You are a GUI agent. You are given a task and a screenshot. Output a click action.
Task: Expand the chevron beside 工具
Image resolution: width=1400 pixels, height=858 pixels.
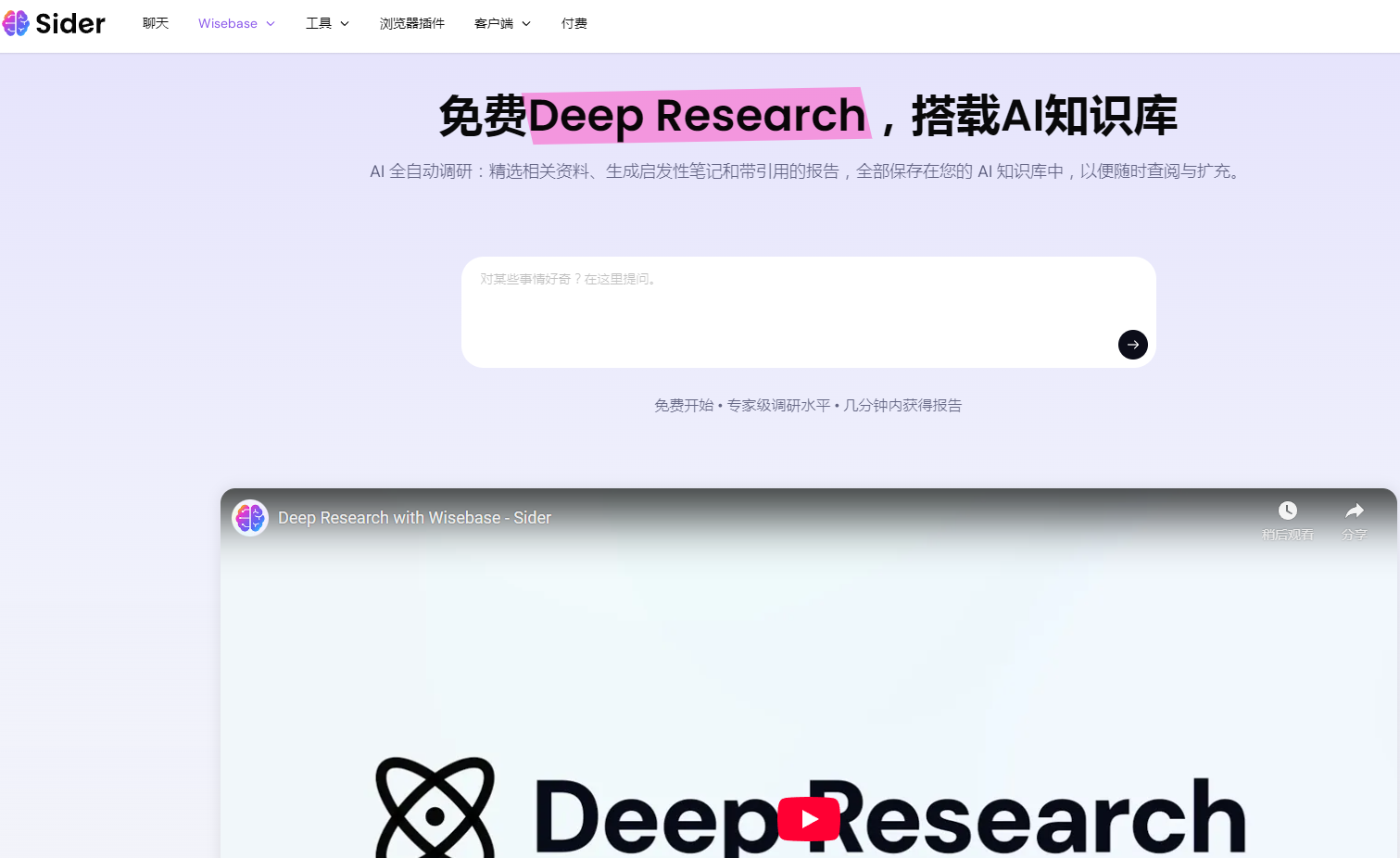click(x=345, y=24)
